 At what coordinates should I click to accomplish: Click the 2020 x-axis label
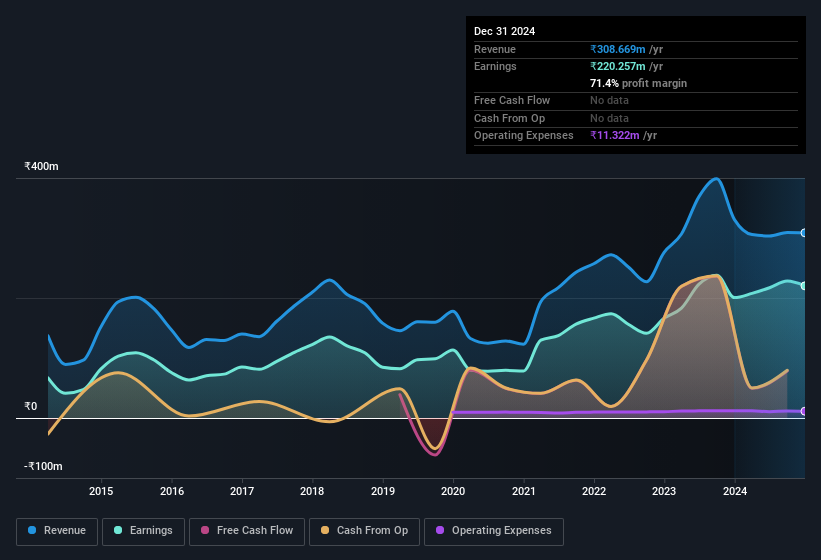(453, 491)
